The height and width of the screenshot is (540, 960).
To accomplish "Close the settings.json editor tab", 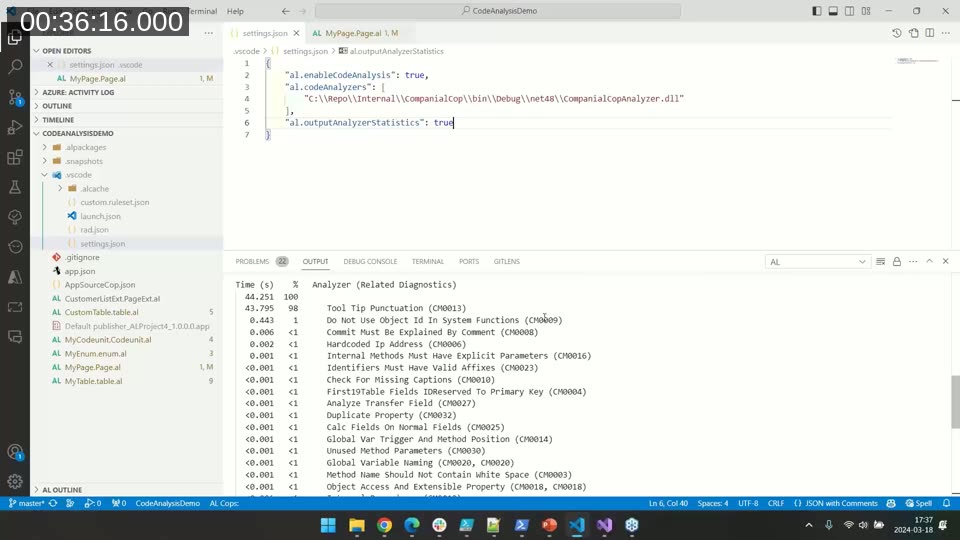I will (296, 33).
